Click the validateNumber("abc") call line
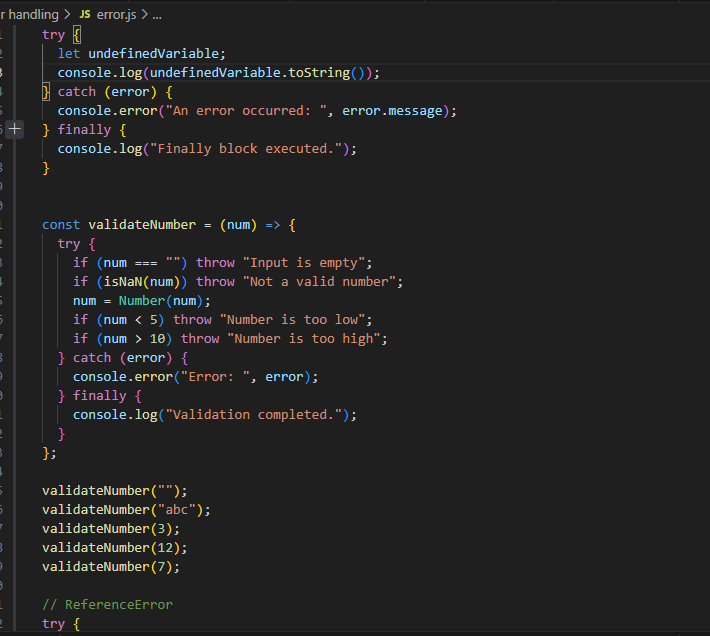 [x=126, y=510]
